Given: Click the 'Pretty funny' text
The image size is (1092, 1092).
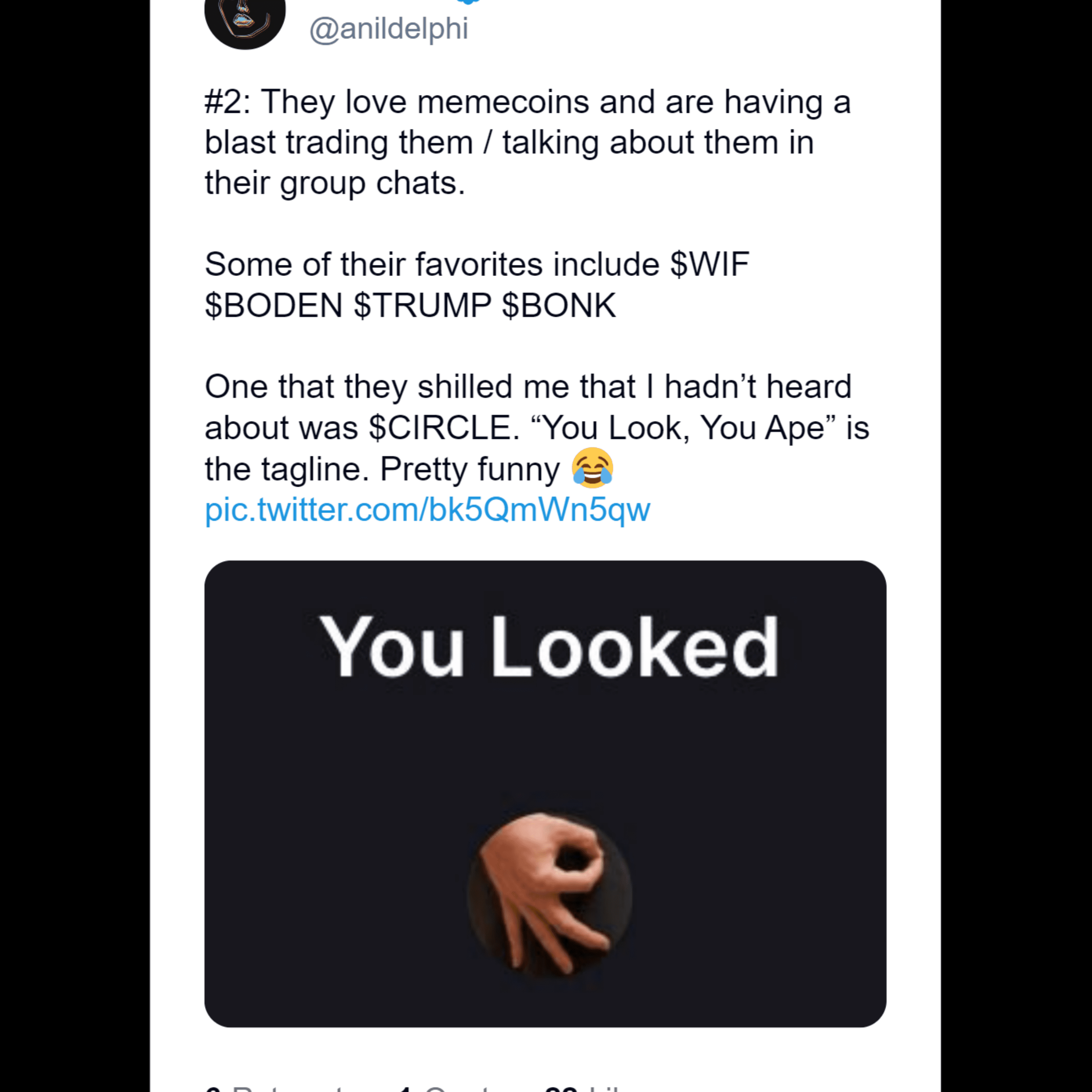Looking at the screenshot, I should (469, 468).
